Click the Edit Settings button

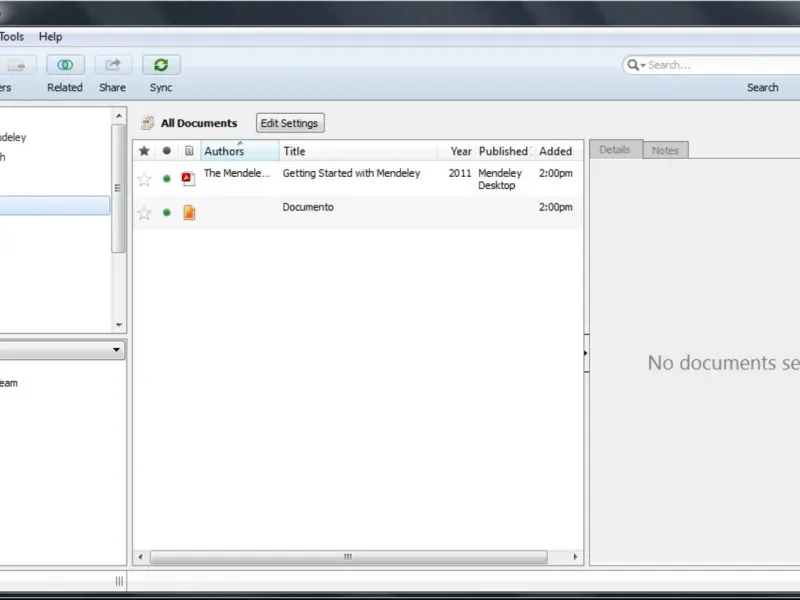(290, 123)
